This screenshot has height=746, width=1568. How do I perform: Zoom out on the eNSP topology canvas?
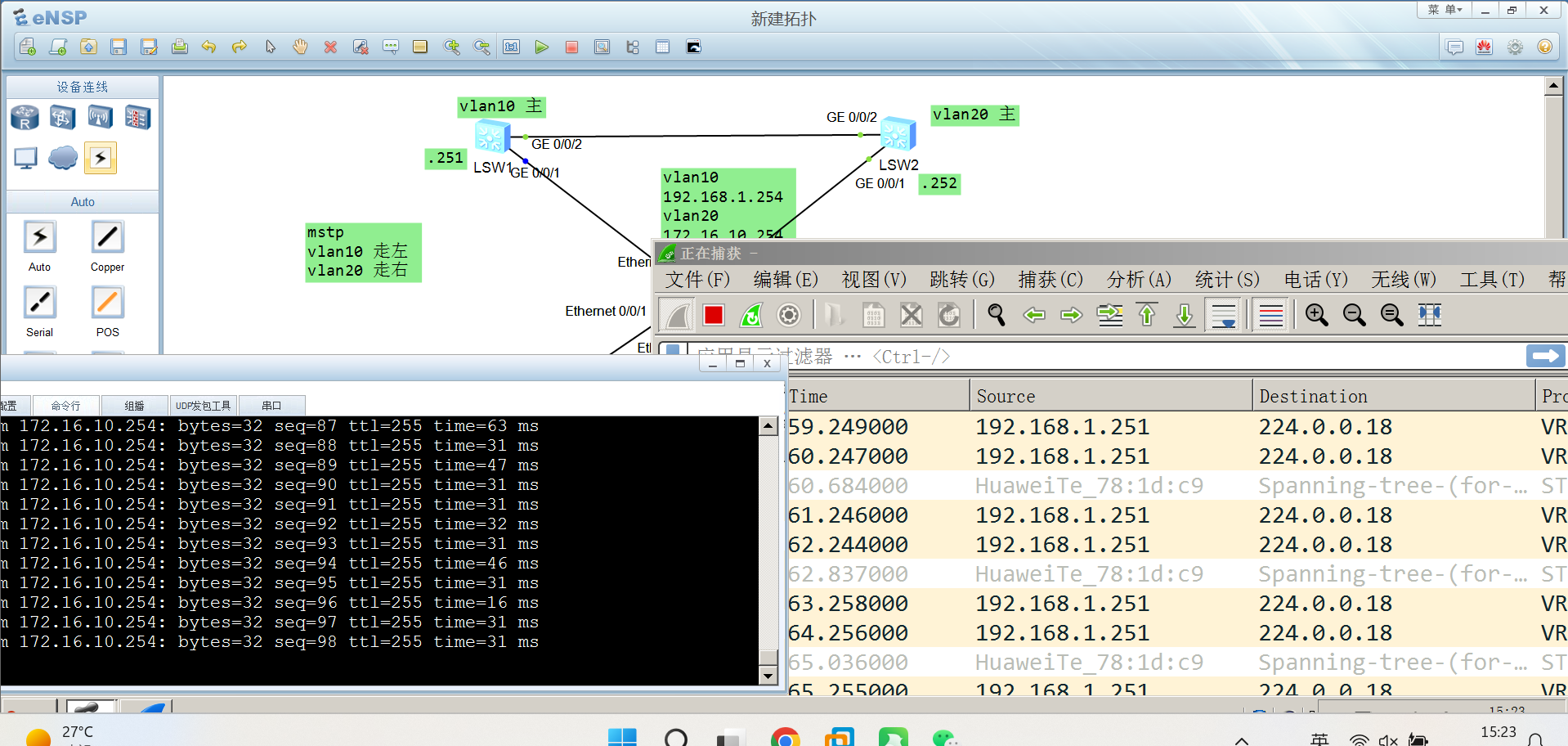tap(482, 47)
